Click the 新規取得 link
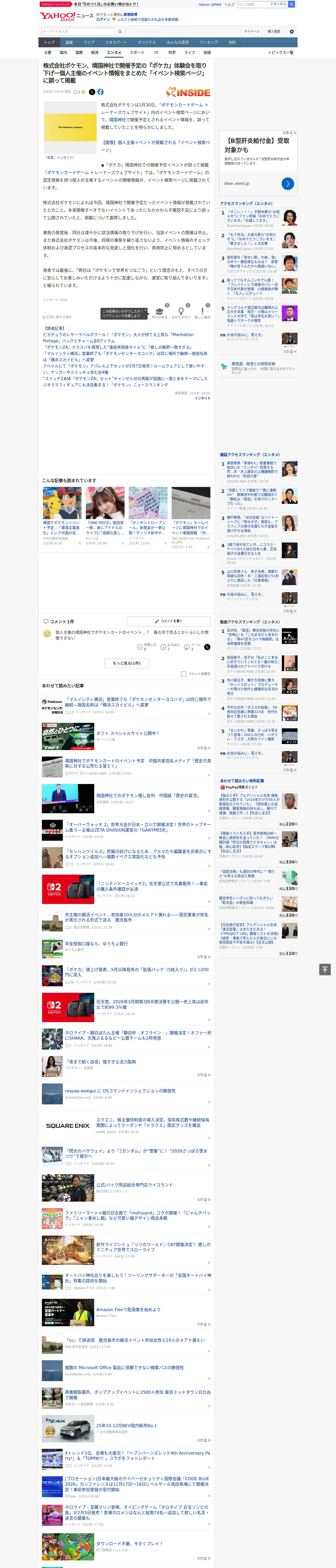Viewport: 336px width, 1568px height. 131,14
